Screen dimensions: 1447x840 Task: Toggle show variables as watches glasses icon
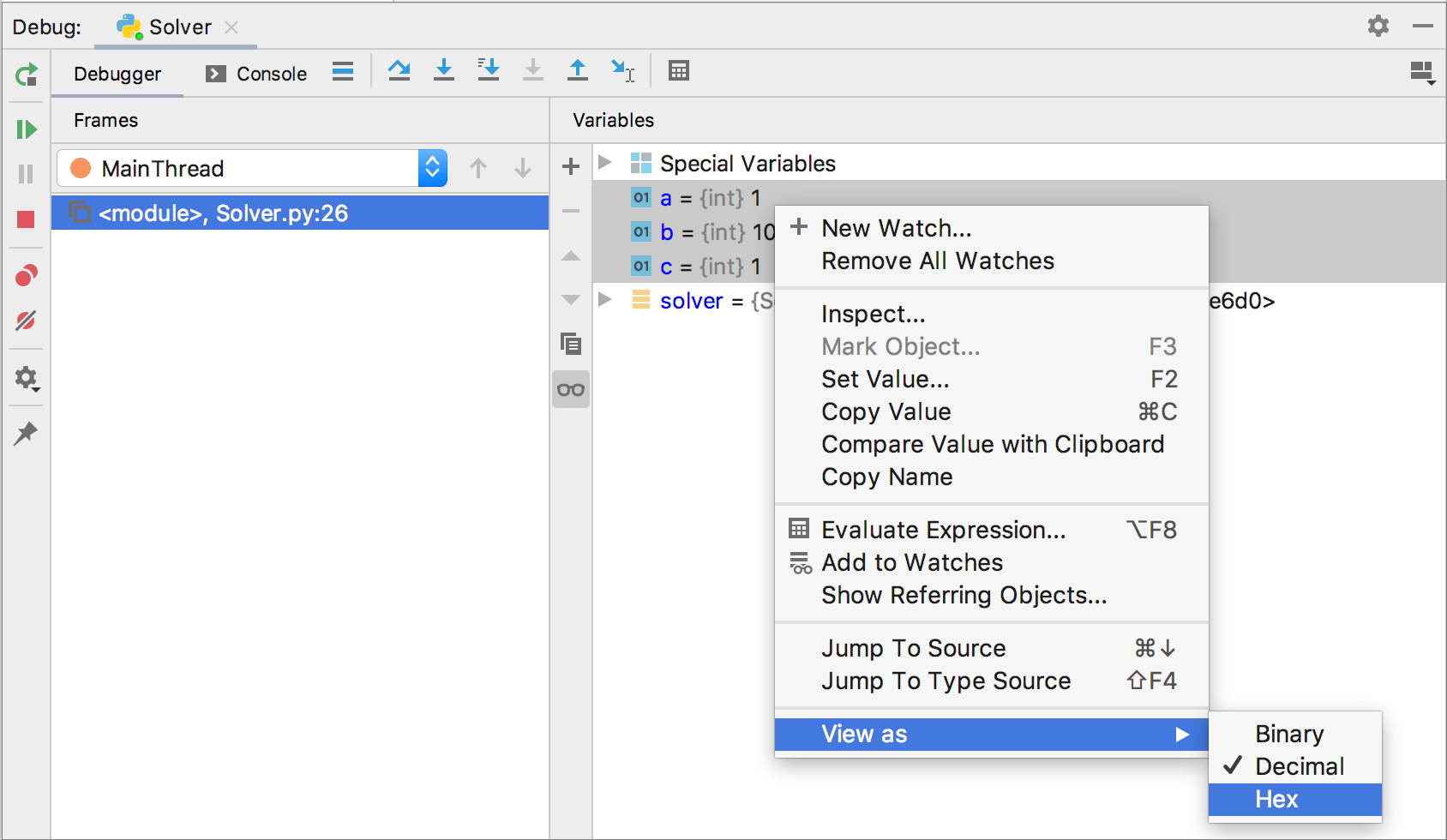pos(570,389)
